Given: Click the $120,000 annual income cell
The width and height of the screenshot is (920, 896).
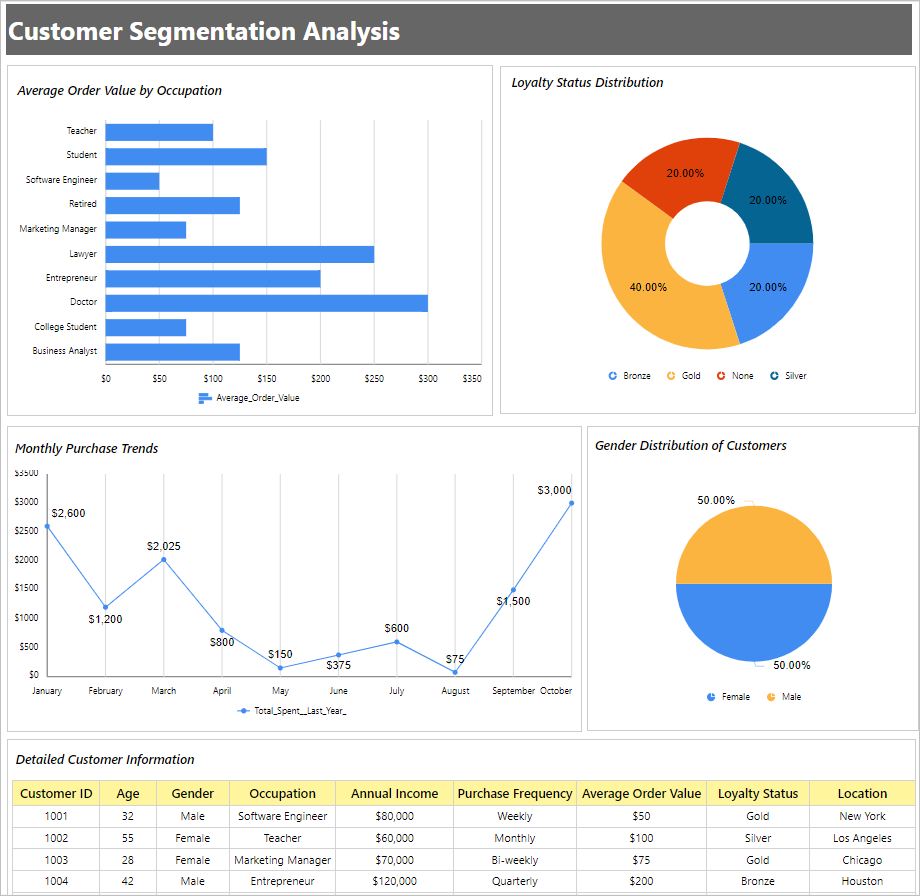Looking at the screenshot, I should coord(394,881).
